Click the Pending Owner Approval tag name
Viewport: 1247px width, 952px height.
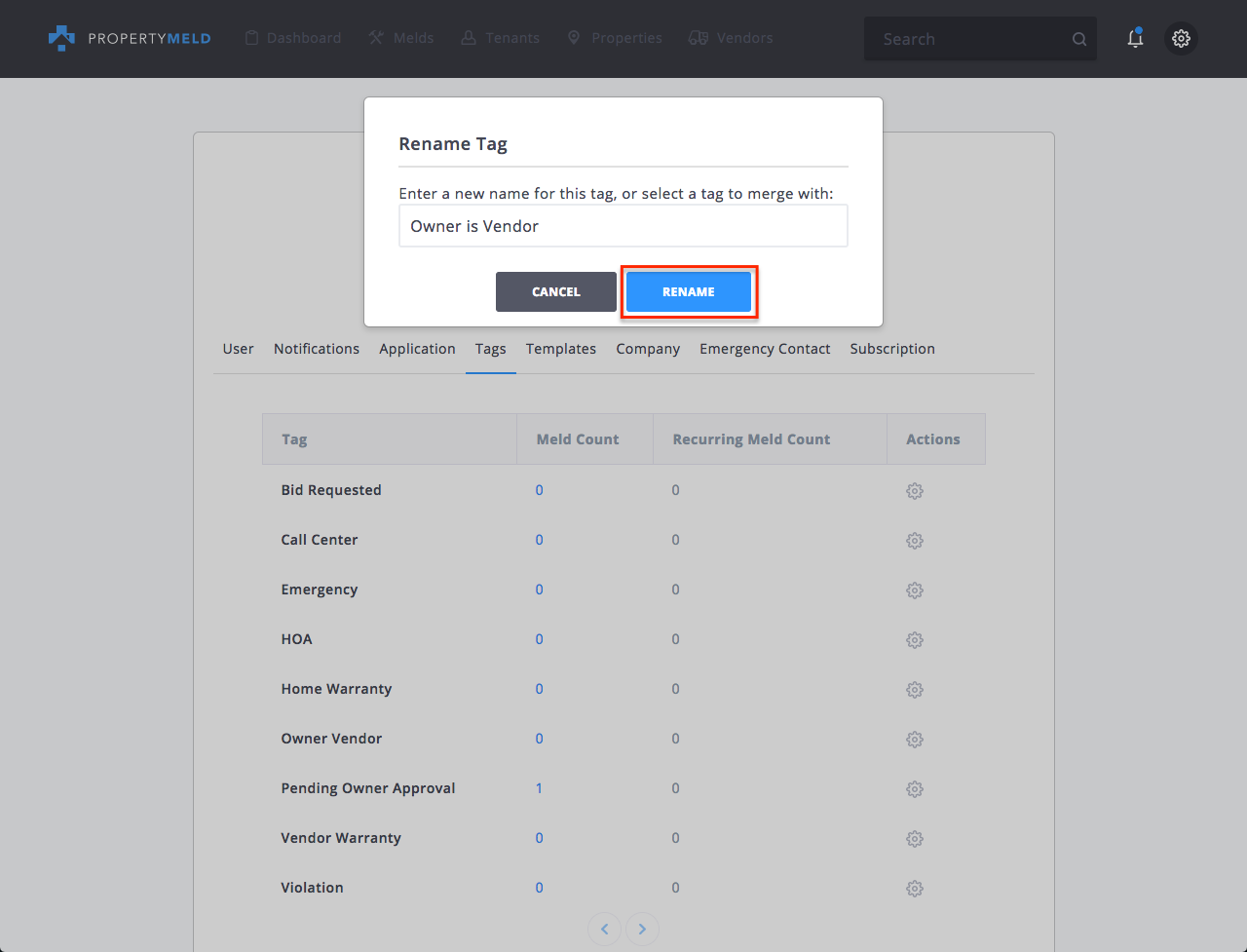(368, 788)
